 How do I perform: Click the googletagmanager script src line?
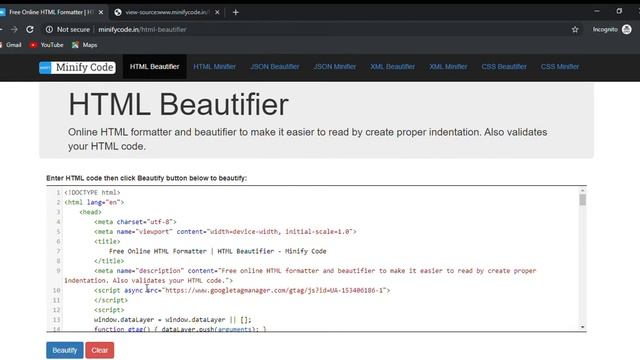click(x=242, y=290)
